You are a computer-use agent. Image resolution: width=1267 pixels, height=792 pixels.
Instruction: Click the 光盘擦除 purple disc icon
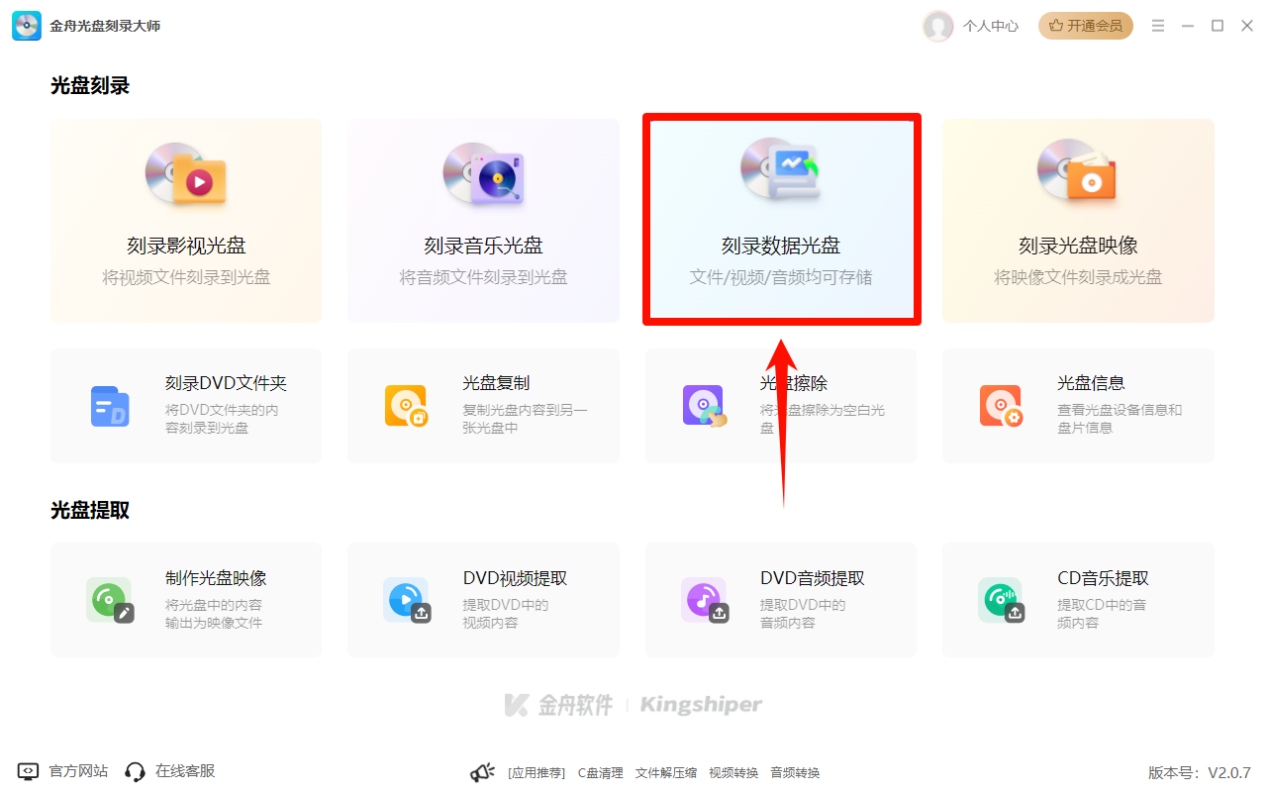click(704, 406)
